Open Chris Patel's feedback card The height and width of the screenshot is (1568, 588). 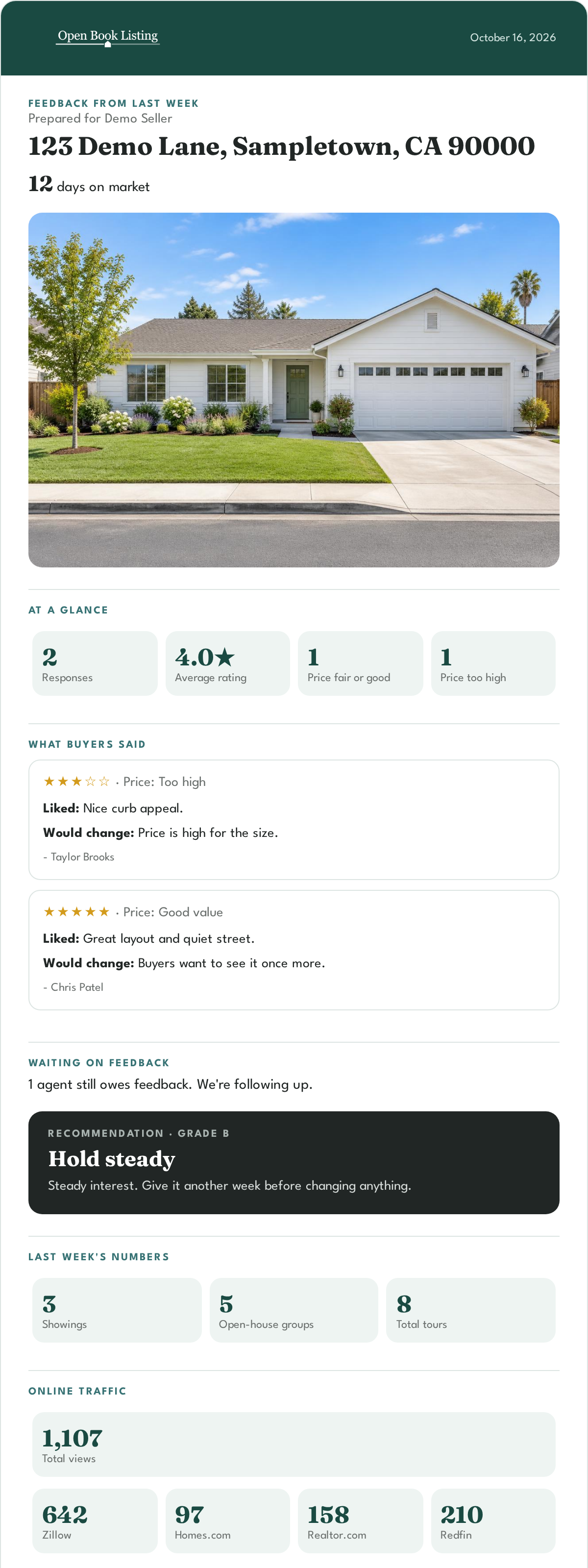click(294, 950)
